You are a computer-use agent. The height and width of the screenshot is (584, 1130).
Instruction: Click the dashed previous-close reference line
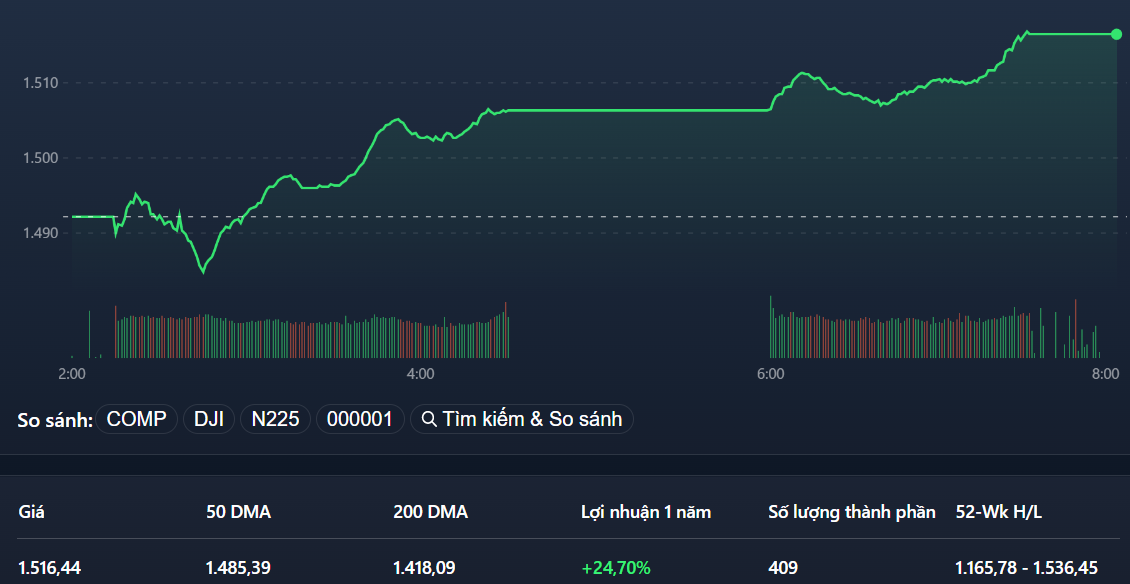click(600, 216)
